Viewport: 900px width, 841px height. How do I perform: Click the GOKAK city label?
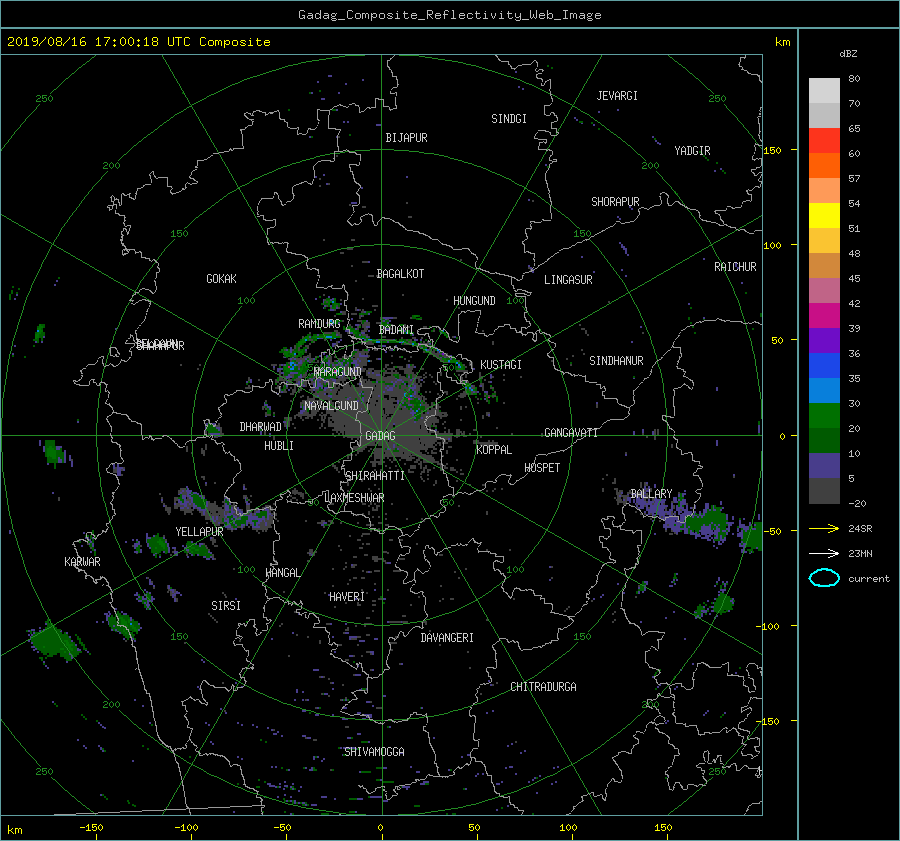click(222, 278)
